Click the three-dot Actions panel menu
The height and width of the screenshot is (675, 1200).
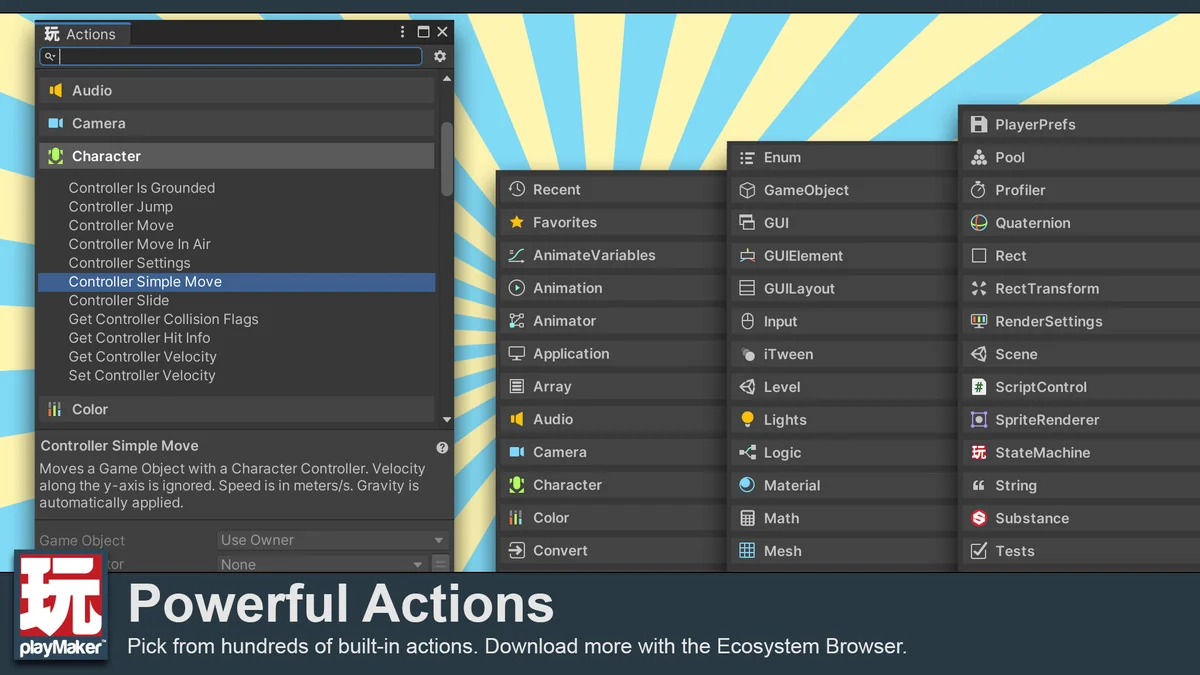click(402, 32)
